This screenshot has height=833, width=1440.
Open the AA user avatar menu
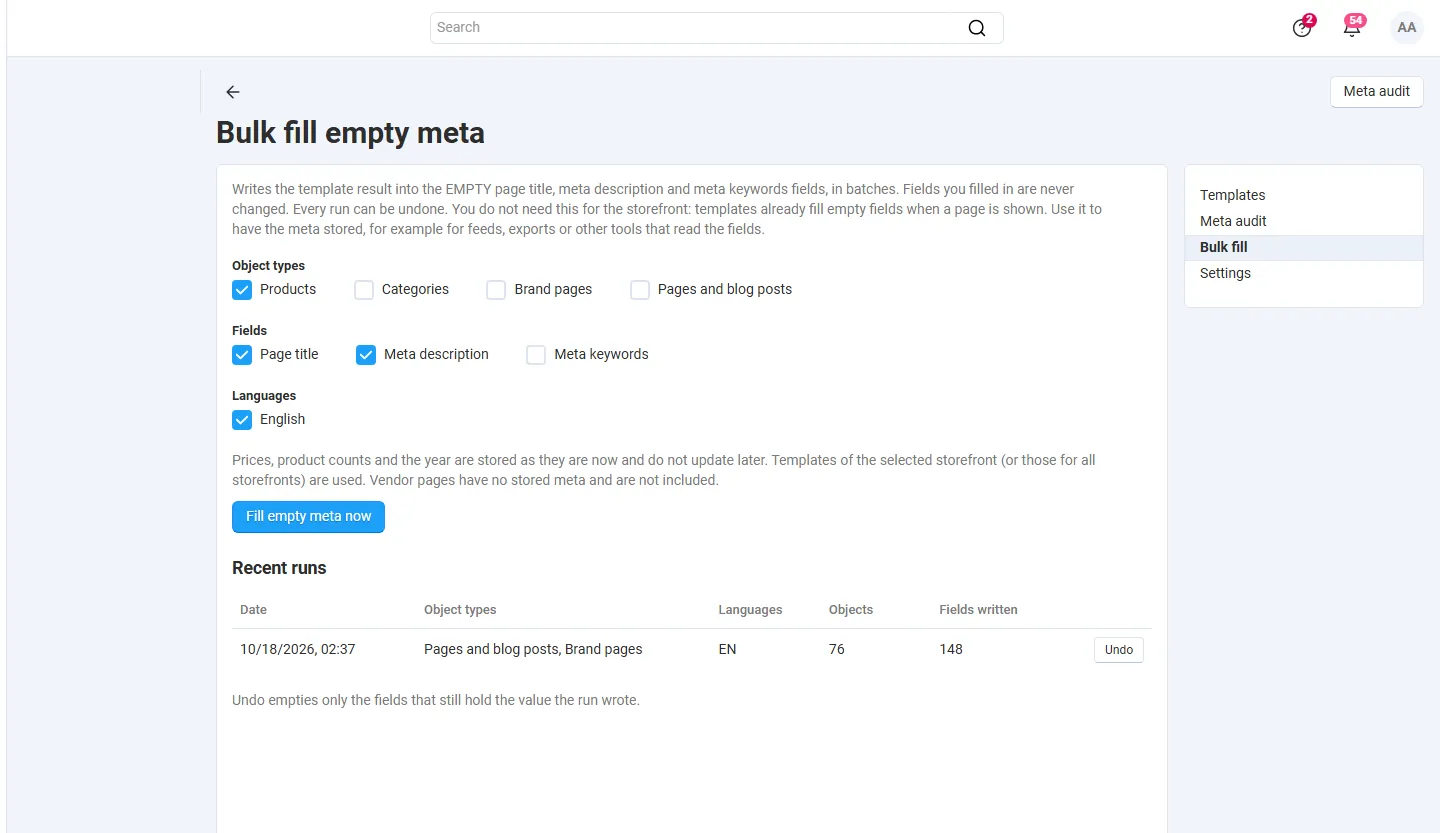[1407, 28]
